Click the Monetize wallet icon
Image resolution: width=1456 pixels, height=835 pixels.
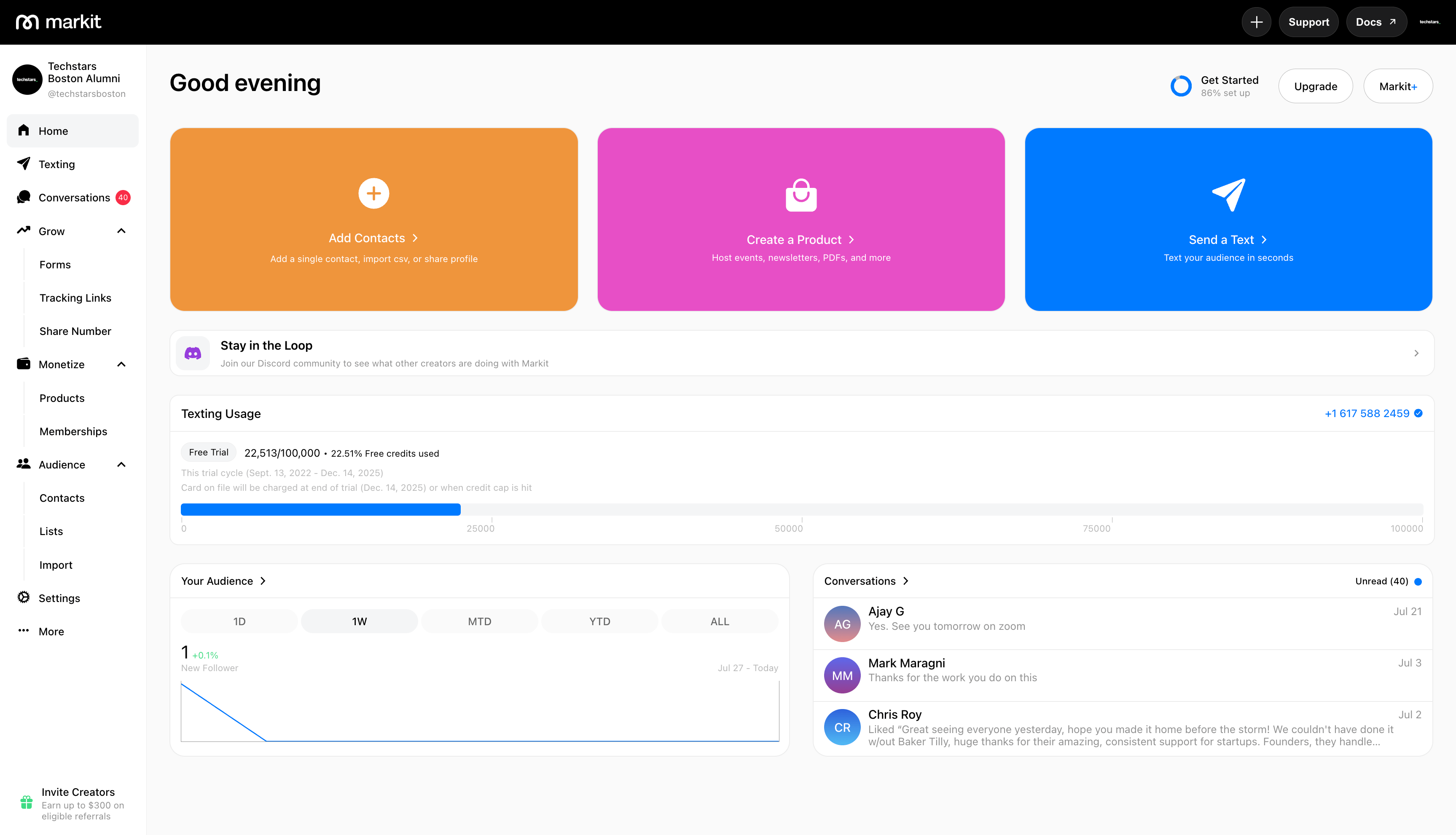[24, 364]
